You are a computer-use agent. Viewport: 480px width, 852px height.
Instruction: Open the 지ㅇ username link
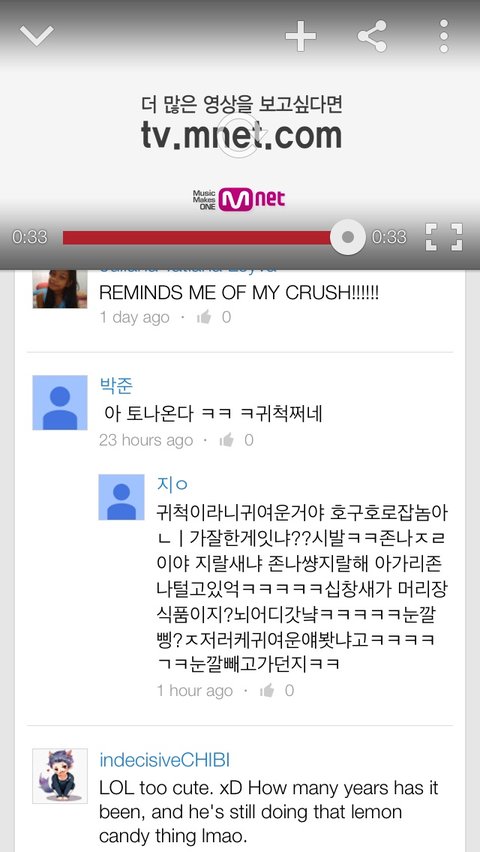pyautogui.click(x=172, y=484)
